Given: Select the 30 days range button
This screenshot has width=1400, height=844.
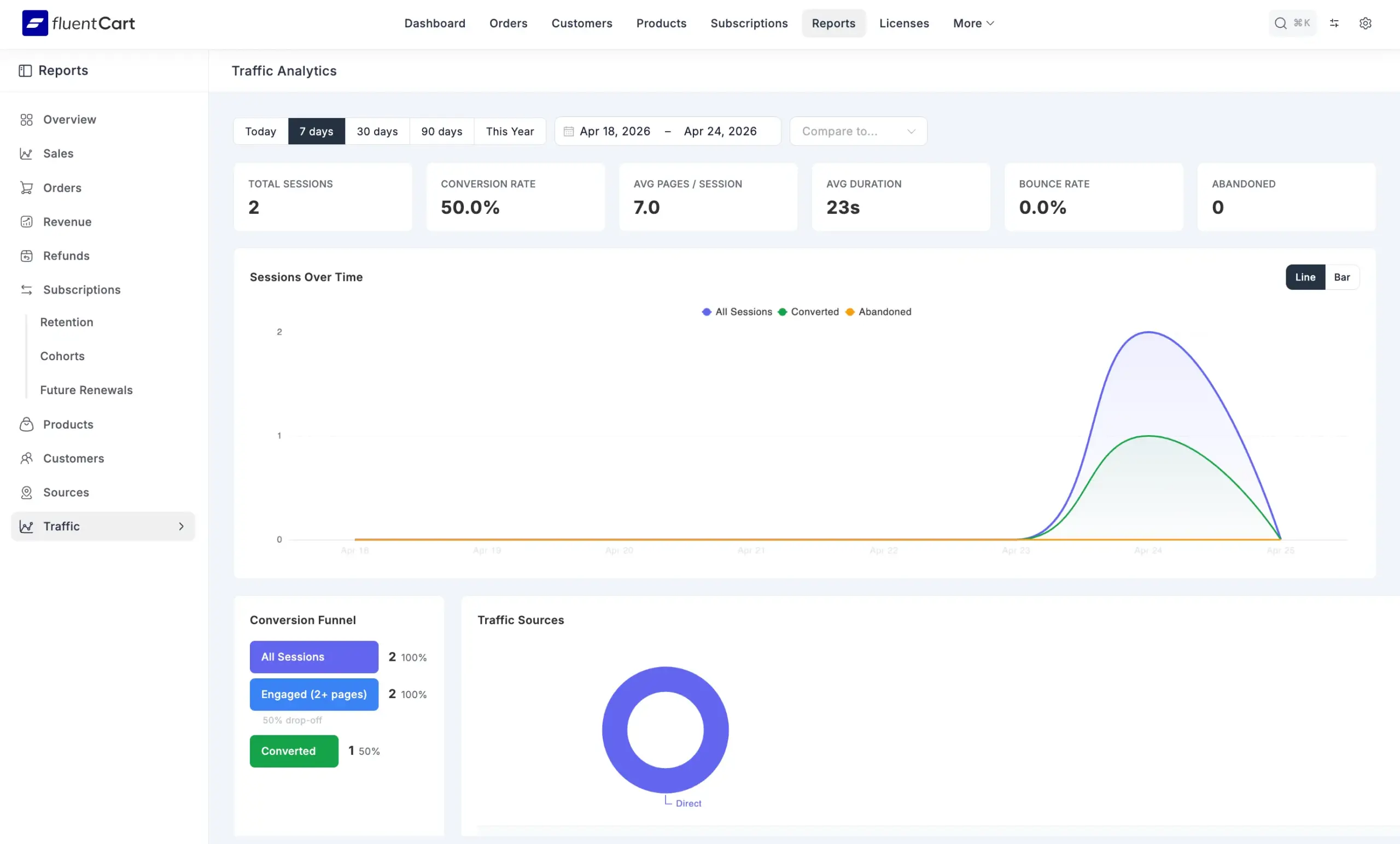Looking at the screenshot, I should (377, 131).
